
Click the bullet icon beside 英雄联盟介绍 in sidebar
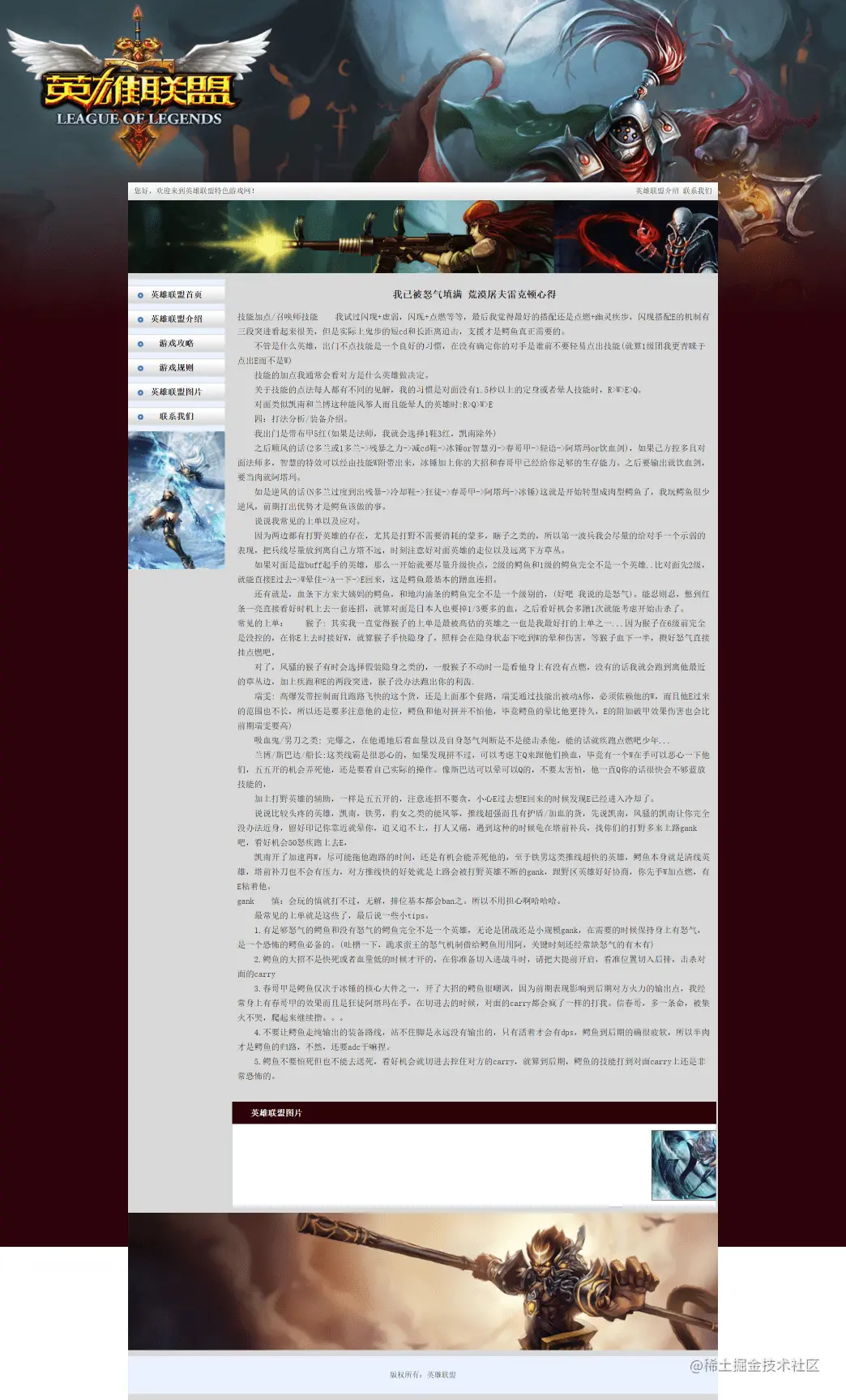tap(140, 319)
